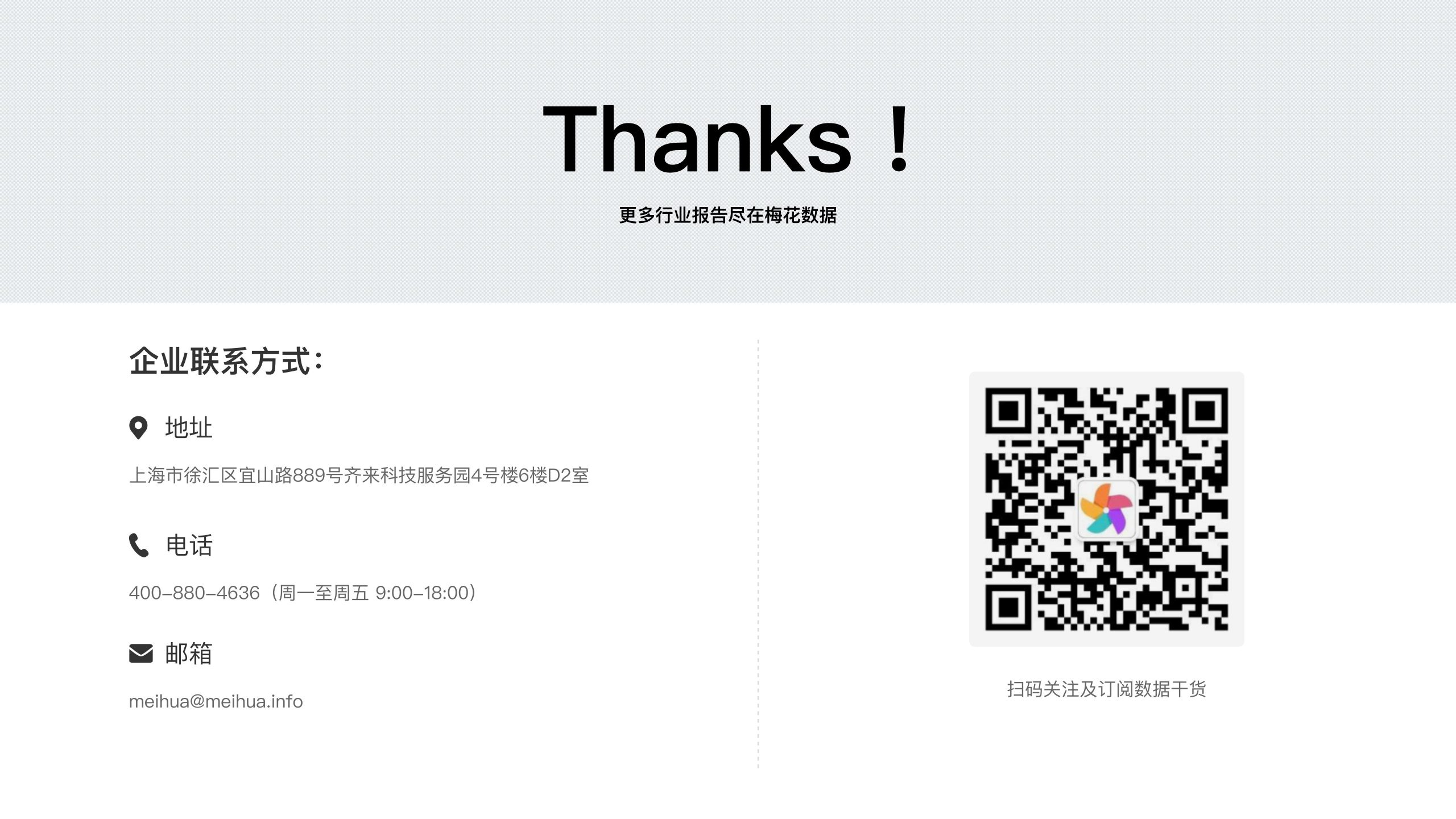
Task: Click the exclamation mark after Thanks
Action: pyautogui.click(x=899, y=139)
